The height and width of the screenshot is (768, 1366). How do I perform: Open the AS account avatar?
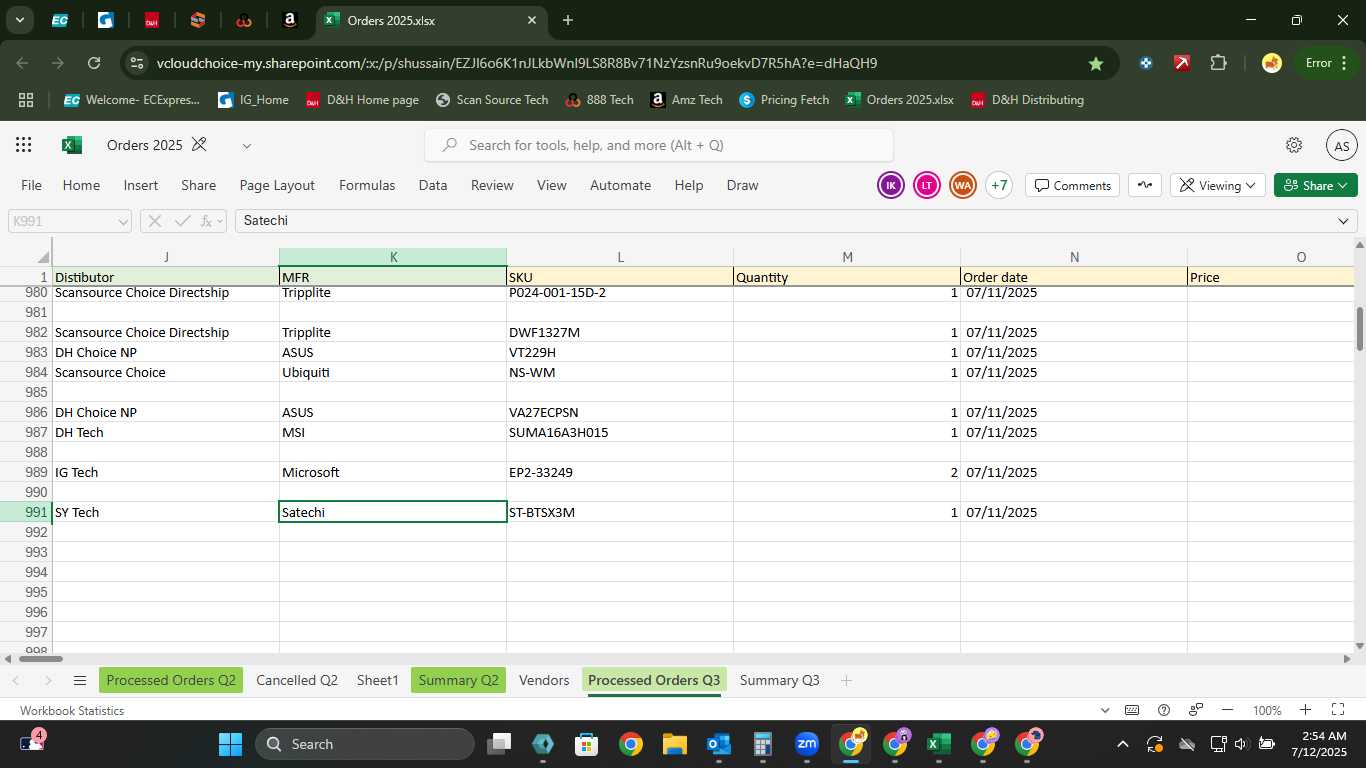pyautogui.click(x=1342, y=146)
